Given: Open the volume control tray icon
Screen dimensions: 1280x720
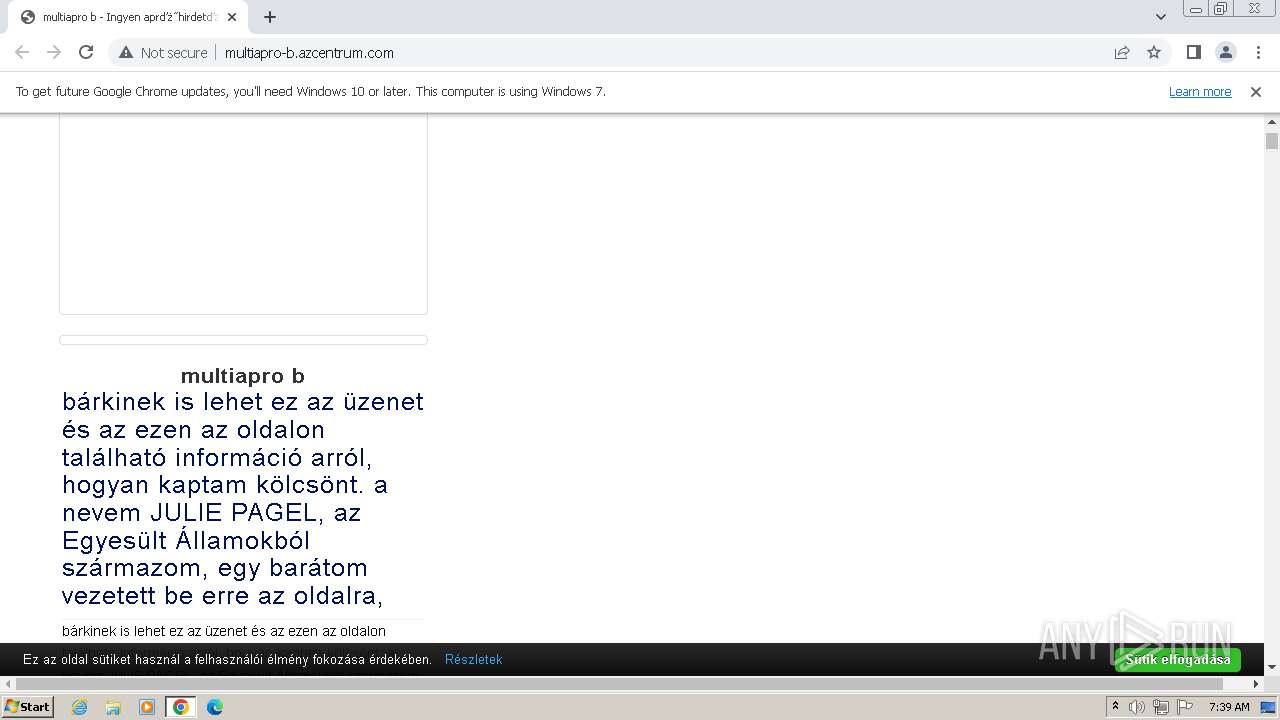Looking at the screenshot, I should tap(1137, 707).
